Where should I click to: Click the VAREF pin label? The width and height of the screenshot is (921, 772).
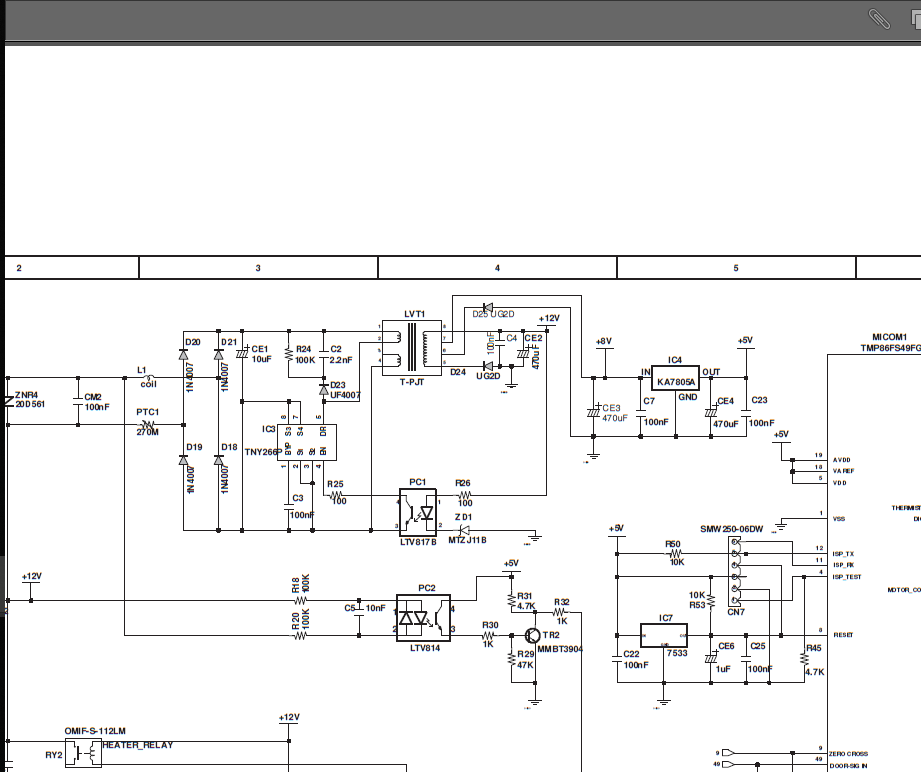(x=843, y=471)
